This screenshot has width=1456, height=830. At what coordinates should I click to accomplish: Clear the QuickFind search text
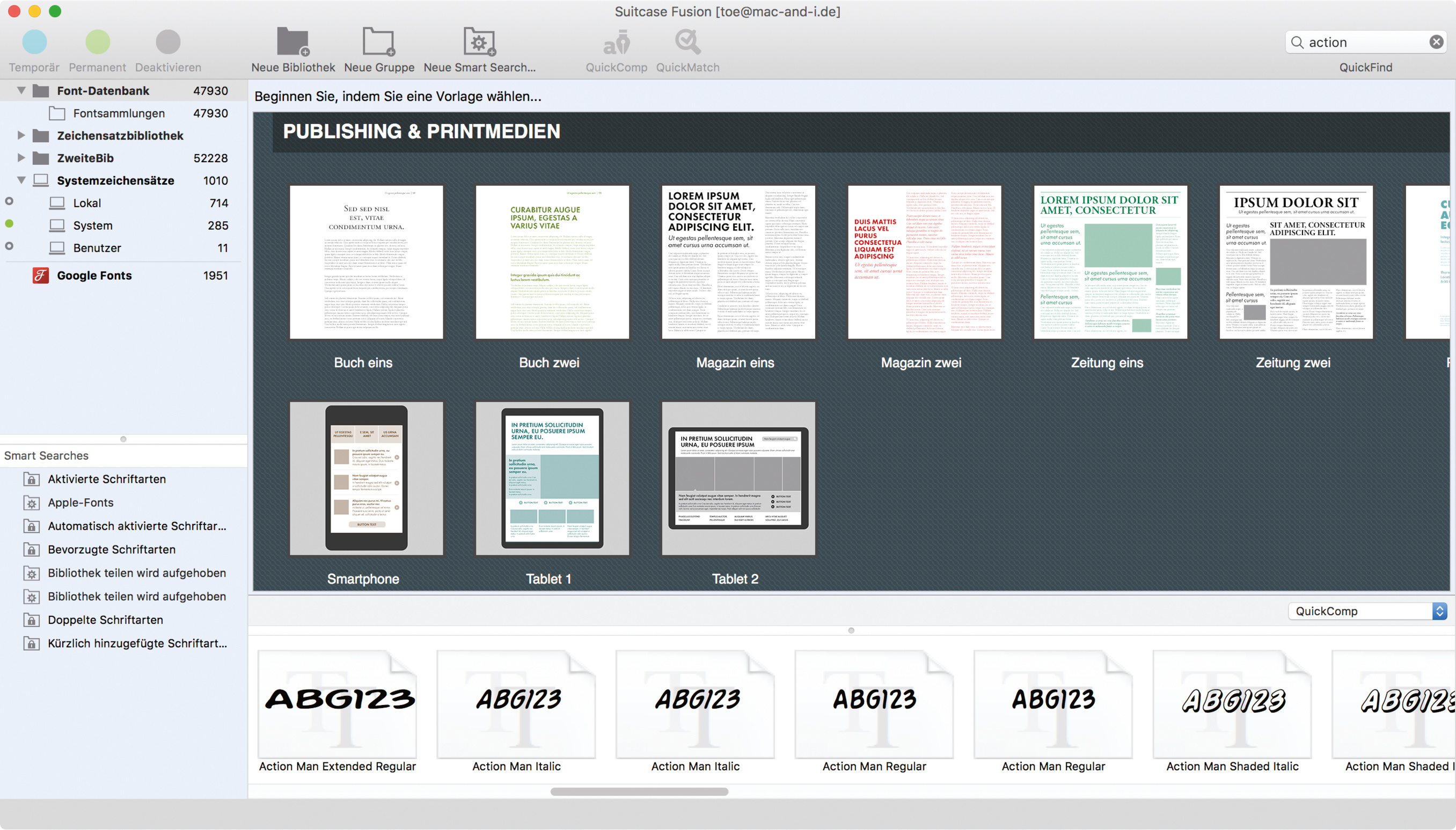coord(1436,42)
